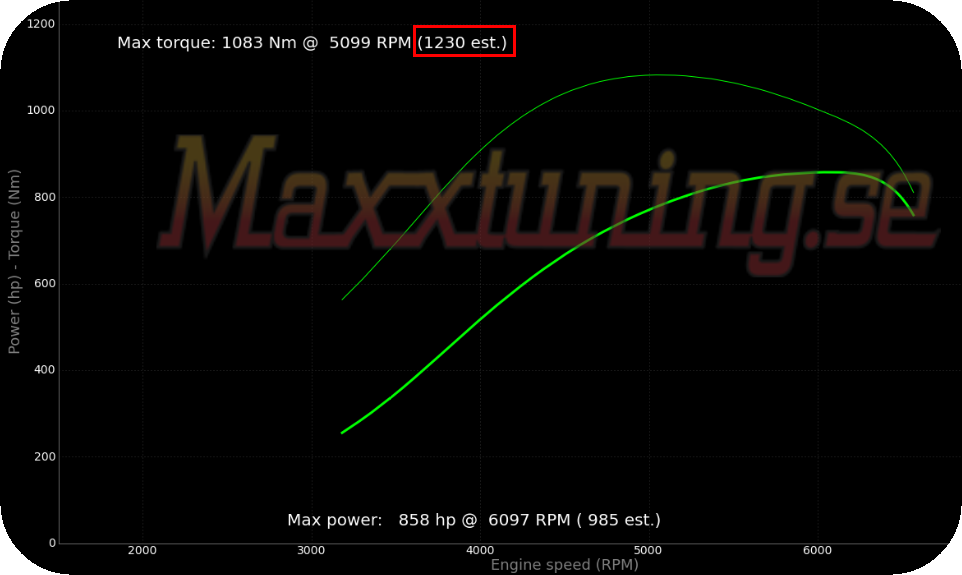The height and width of the screenshot is (575, 962).
Task: Click the 2000 RPM x-axis tick label
Action: coord(142,550)
